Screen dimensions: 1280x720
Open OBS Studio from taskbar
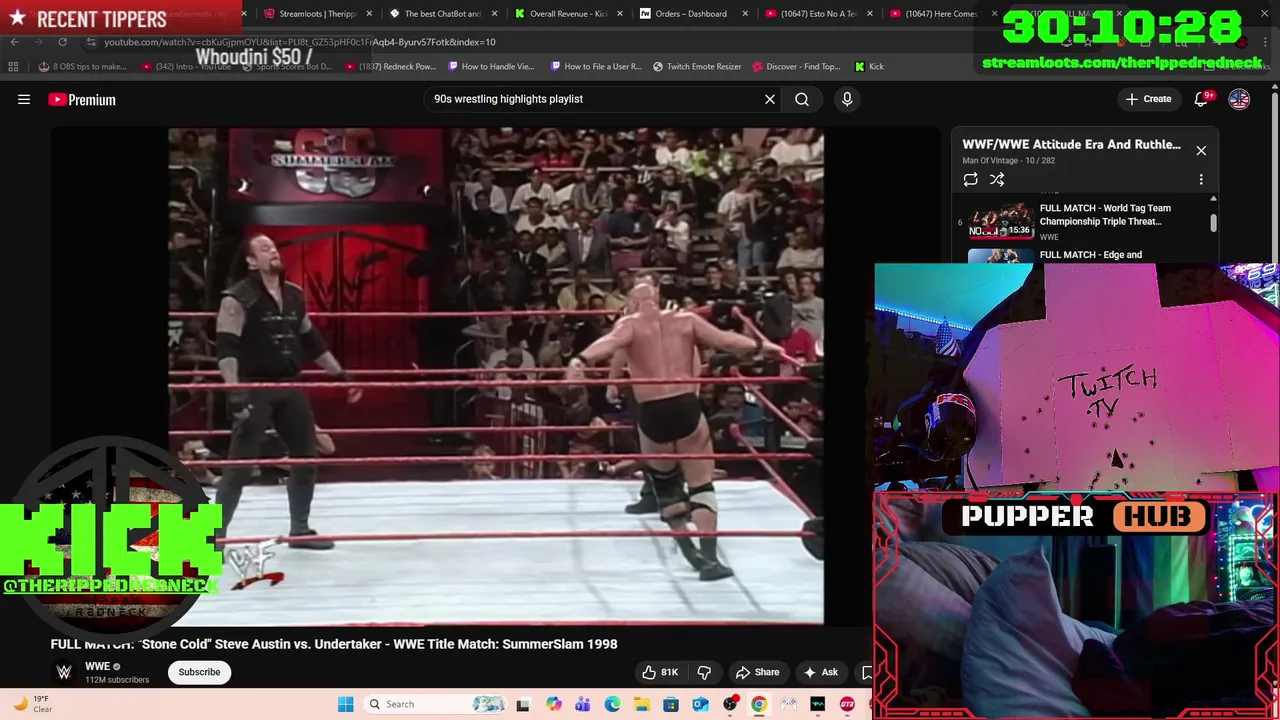(730, 704)
